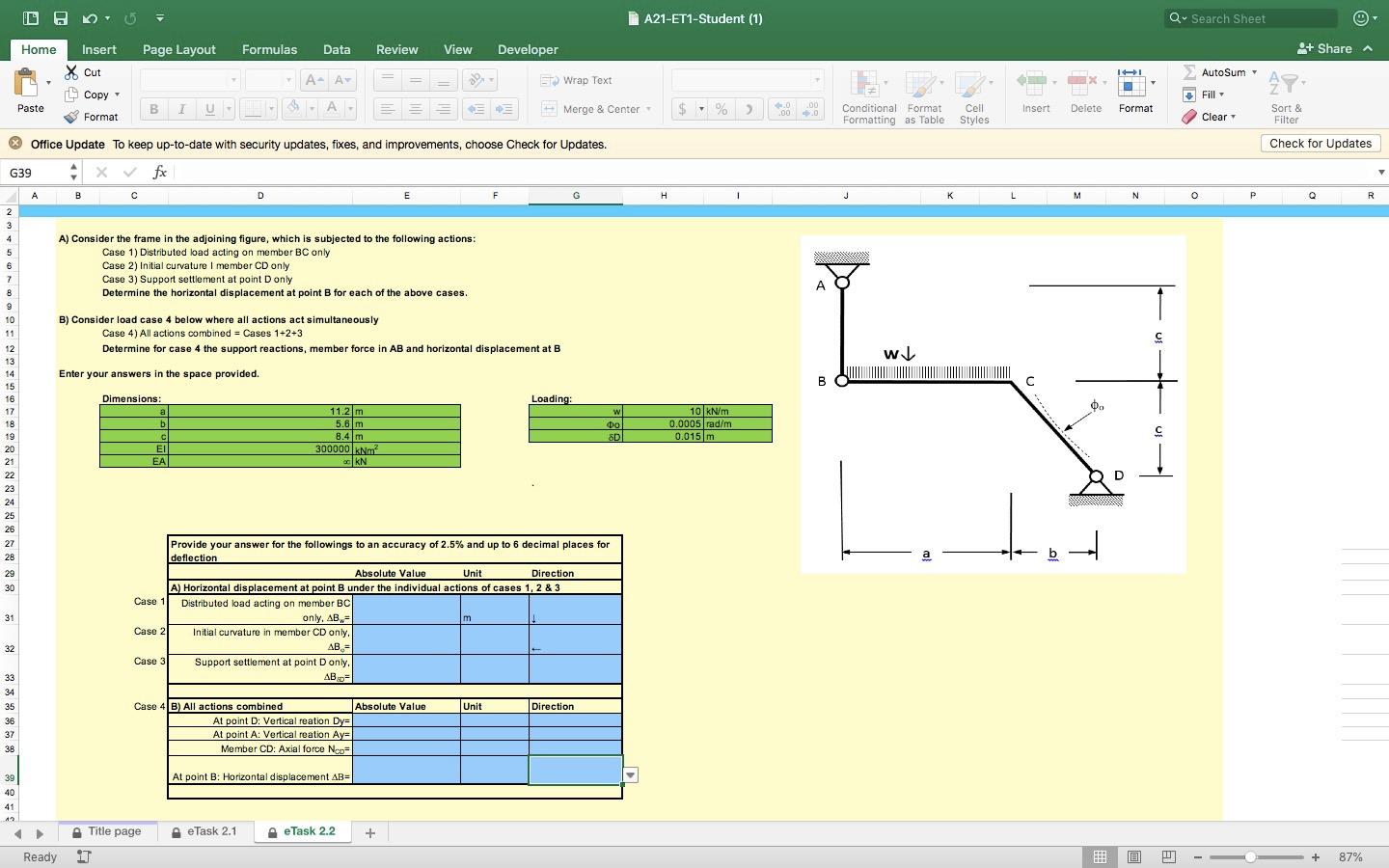Switch to eTask 2.1 sheet
The height and width of the screenshot is (868, 1389).
(x=211, y=831)
